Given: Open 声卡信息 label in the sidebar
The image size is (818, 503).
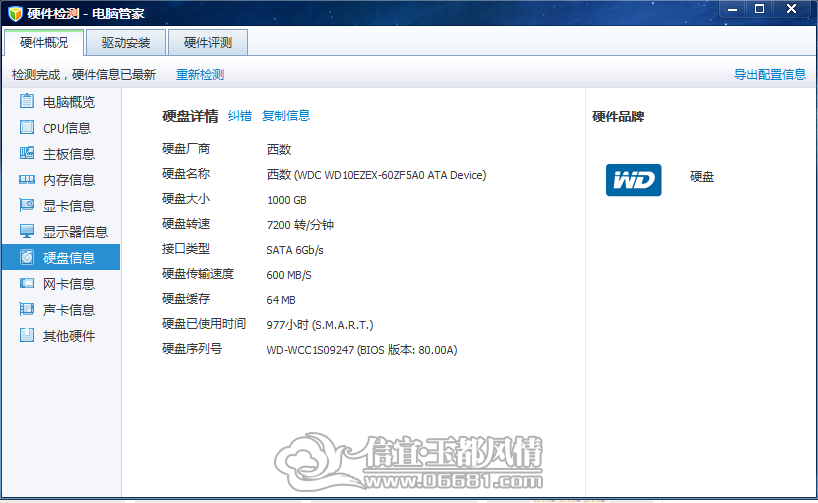Looking at the screenshot, I should 69,310.
